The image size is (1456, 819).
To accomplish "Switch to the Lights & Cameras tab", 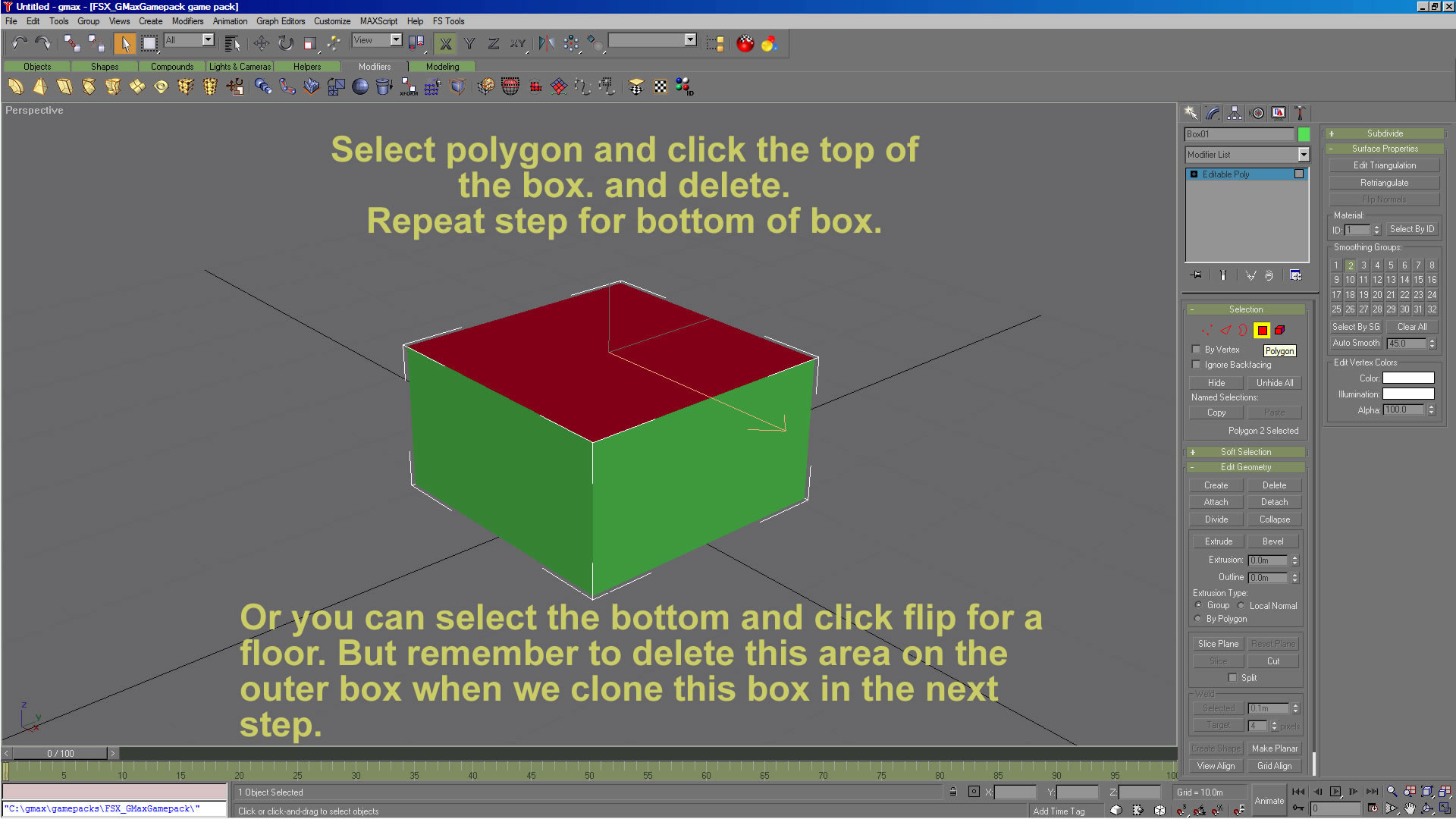I will pyautogui.click(x=240, y=67).
